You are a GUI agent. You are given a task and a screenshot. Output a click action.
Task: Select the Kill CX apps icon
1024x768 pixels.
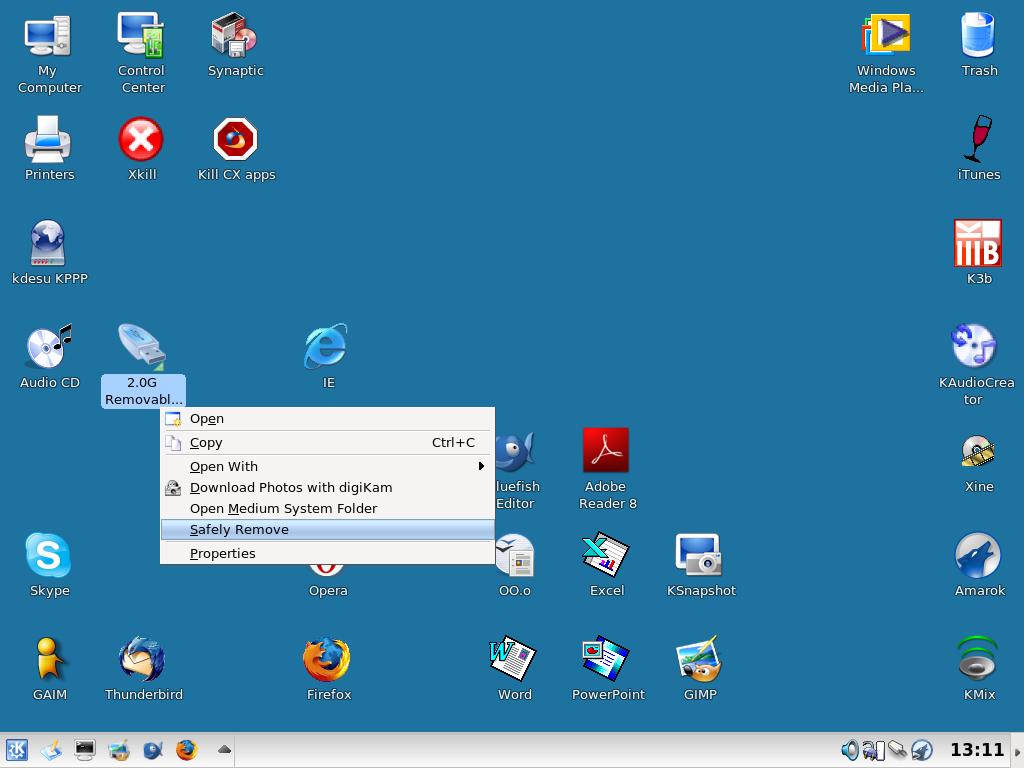[x=235, y=139]
